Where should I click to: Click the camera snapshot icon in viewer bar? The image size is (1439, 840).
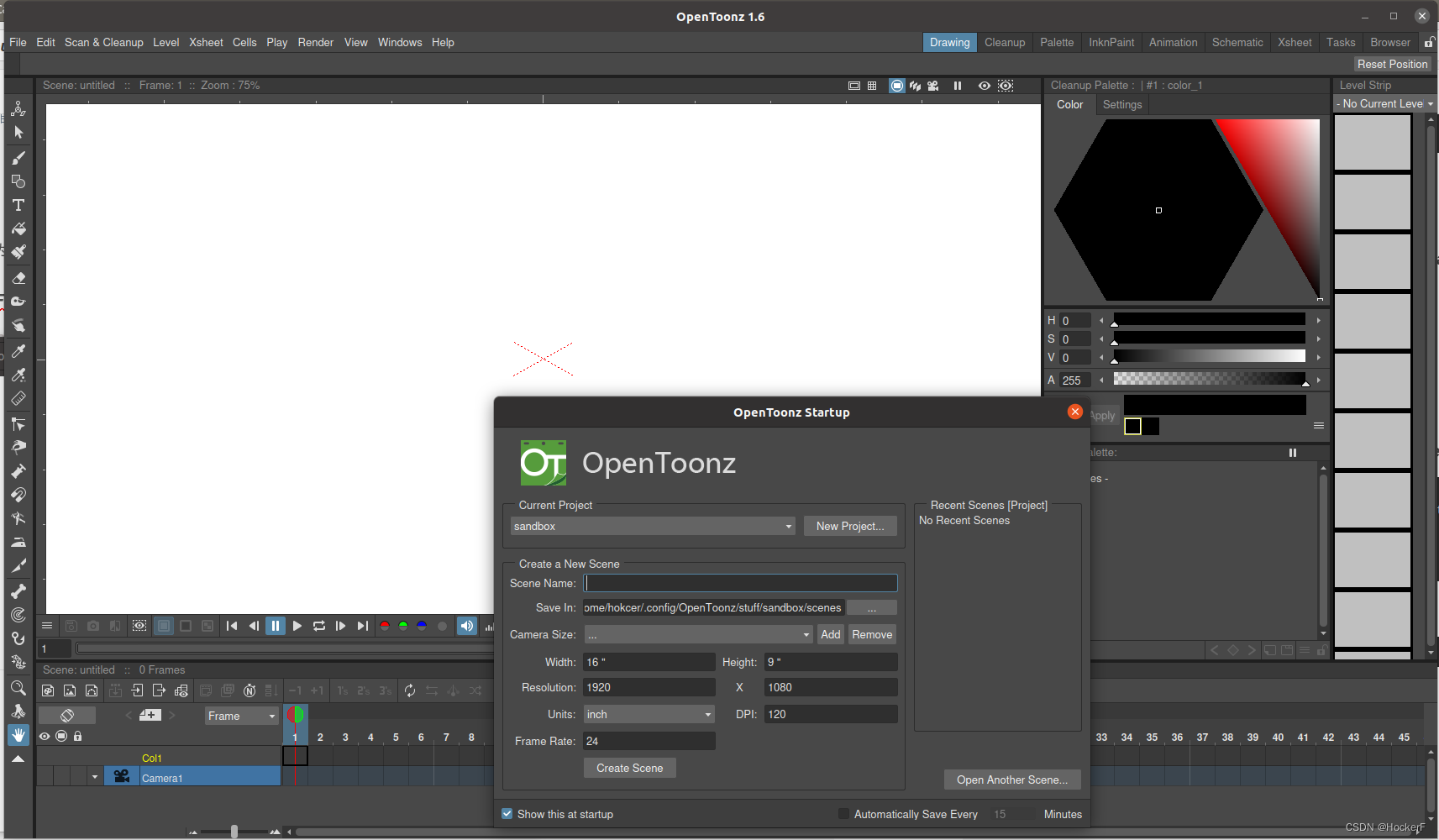tap(93, 626)
